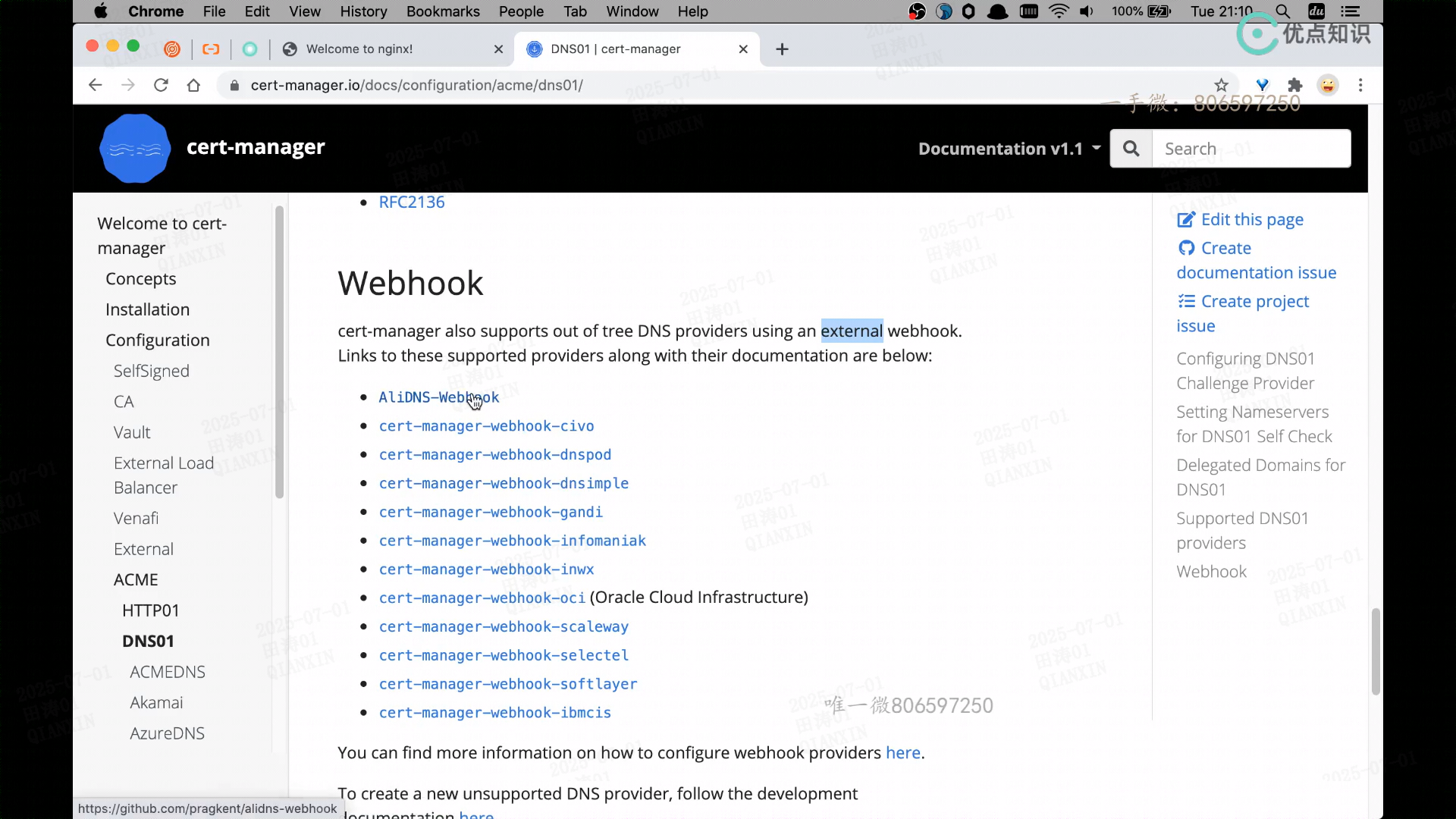1456x819 pixels.
Task: Expand the Configuration sidebar section
Action: point(158,340)
